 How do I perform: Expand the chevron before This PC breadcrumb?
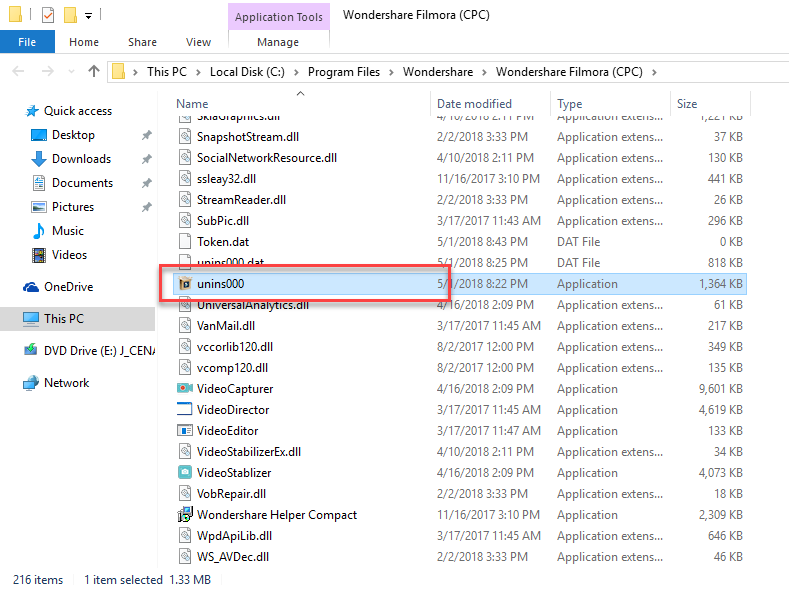click(135, 72)
